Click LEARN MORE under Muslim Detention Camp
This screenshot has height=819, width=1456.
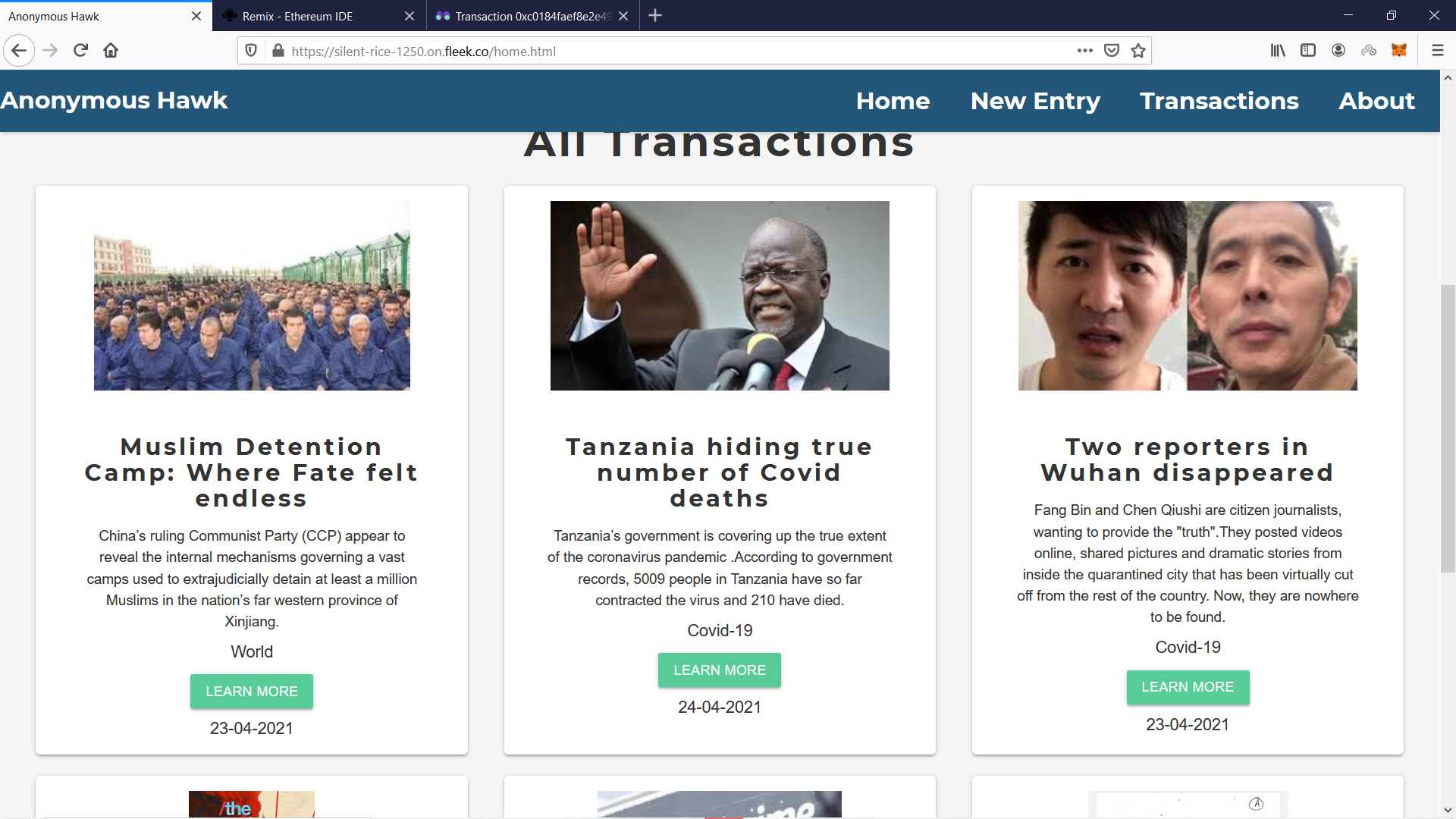click(x=251, y=692)
